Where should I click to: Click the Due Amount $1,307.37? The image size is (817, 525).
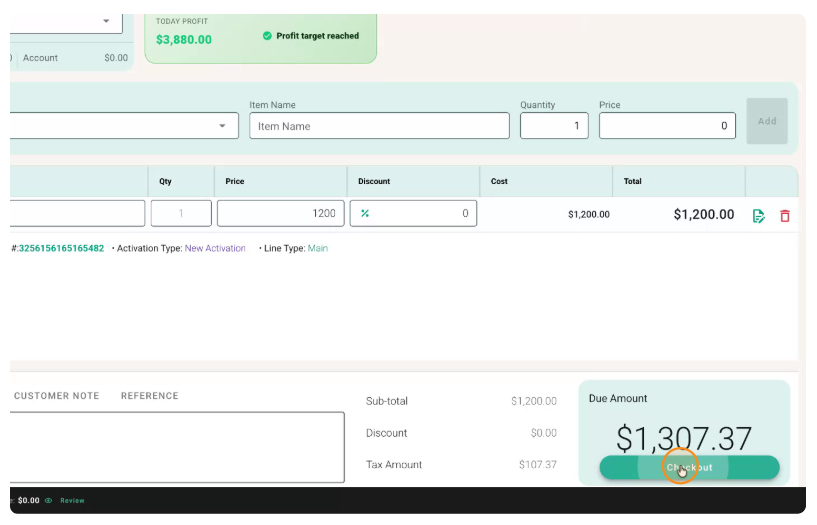(684, 438)
